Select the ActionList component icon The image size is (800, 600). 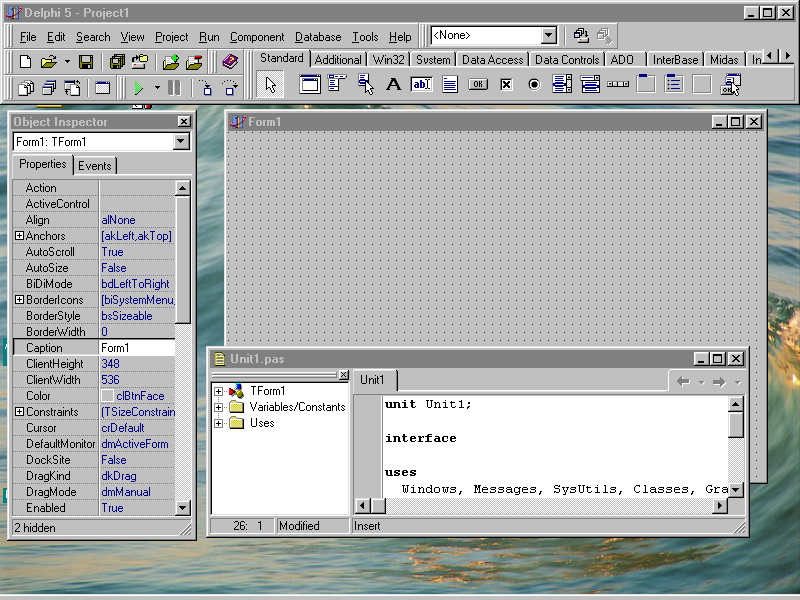731,84
